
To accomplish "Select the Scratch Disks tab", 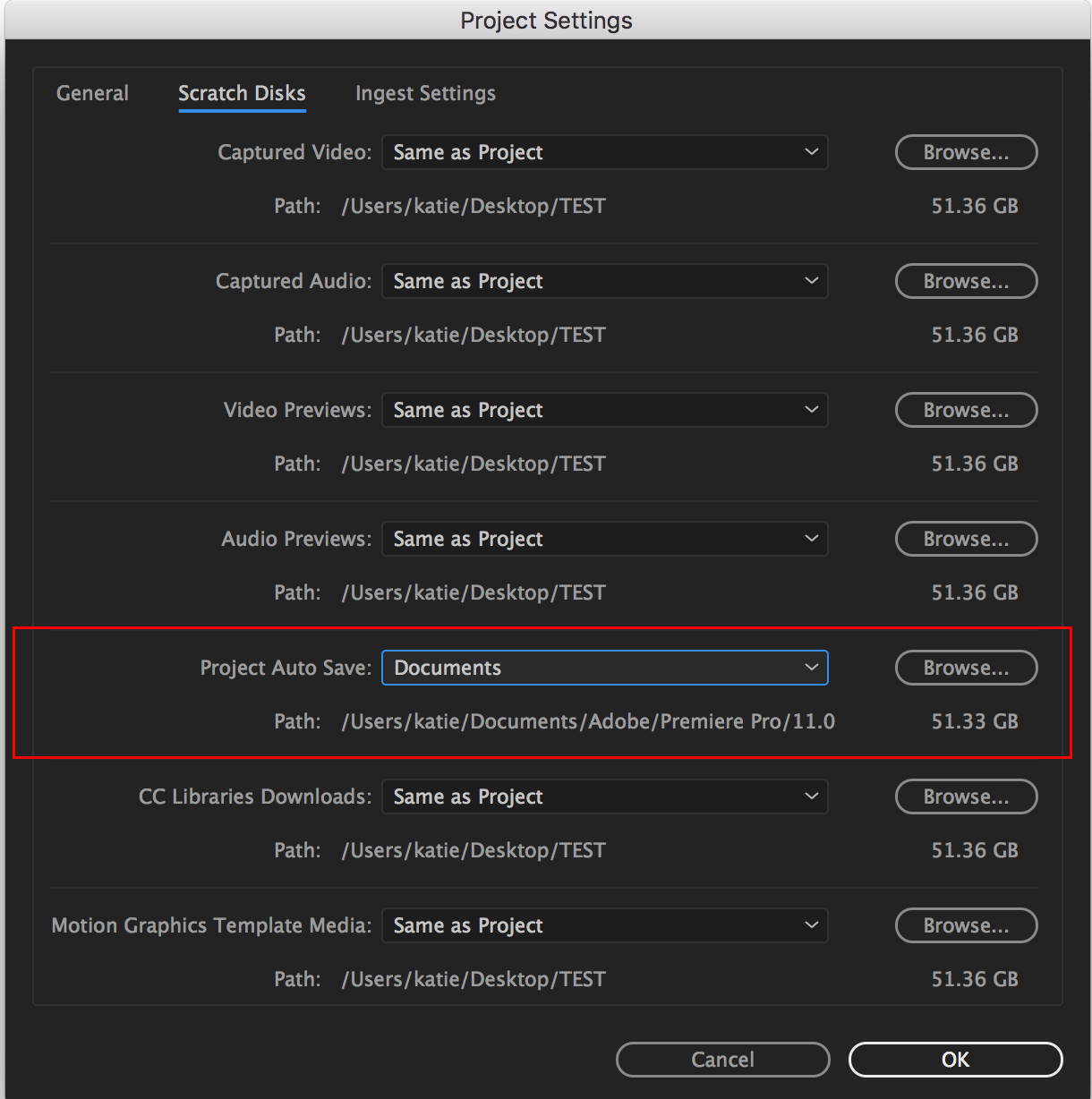I will click(242, 93).
